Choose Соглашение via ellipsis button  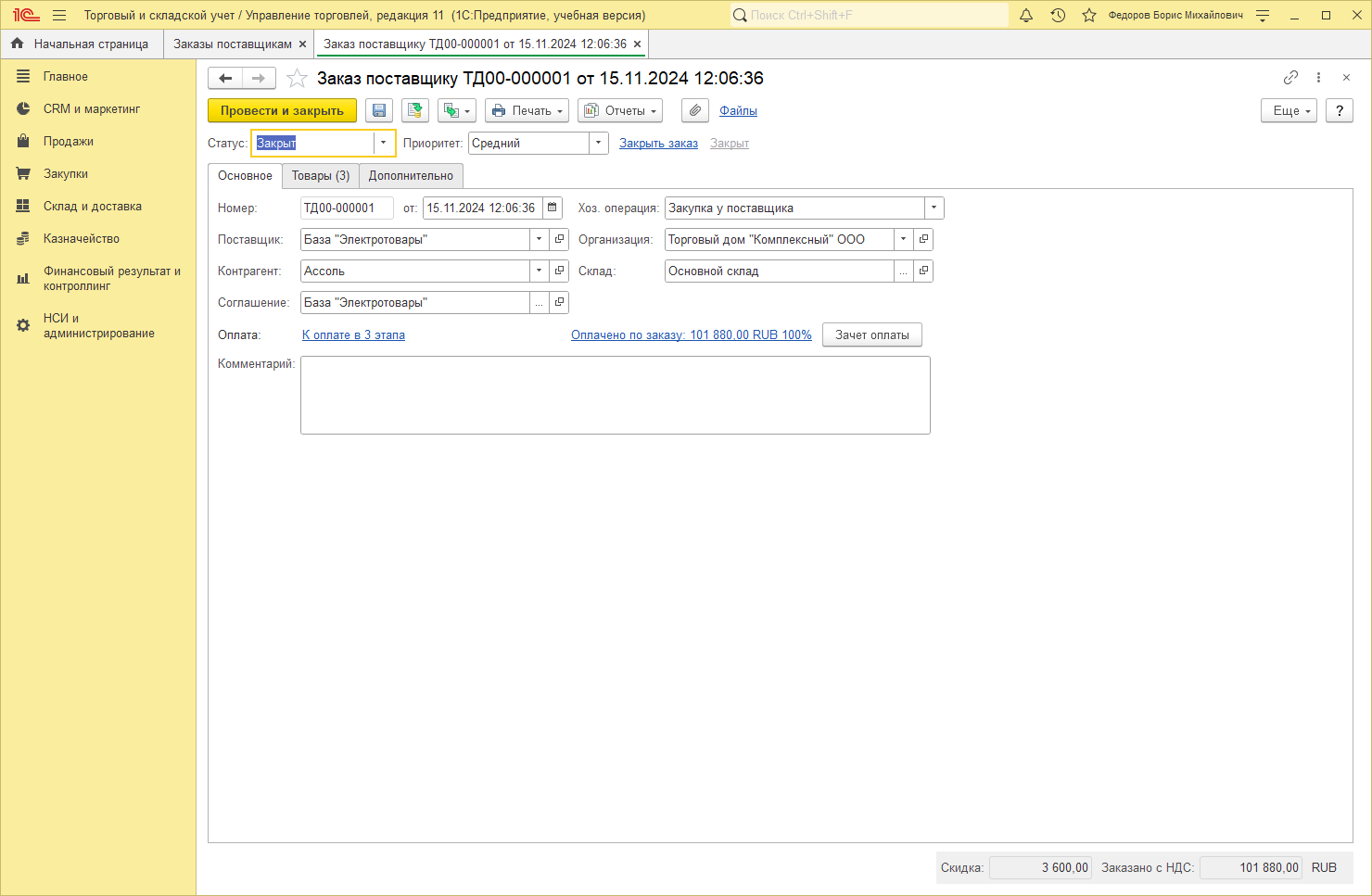[x=539, y=302]
